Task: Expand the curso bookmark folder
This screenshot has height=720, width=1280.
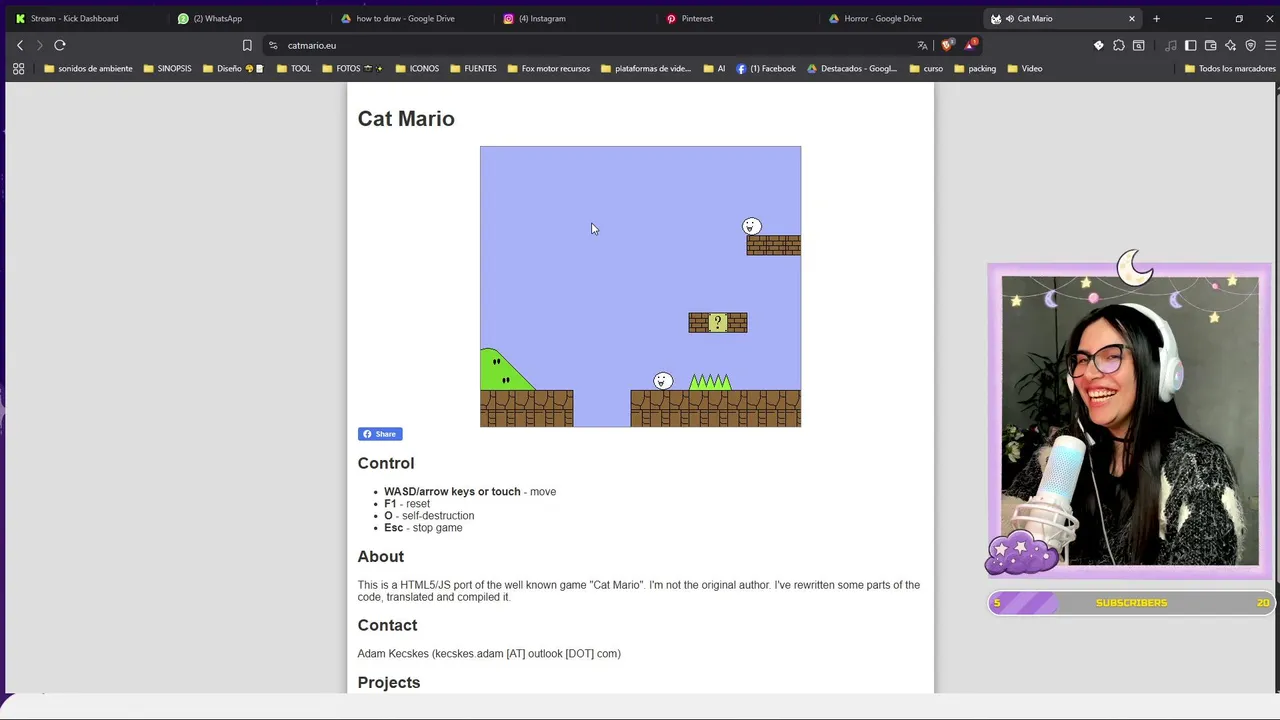Action: coord(926,69)
